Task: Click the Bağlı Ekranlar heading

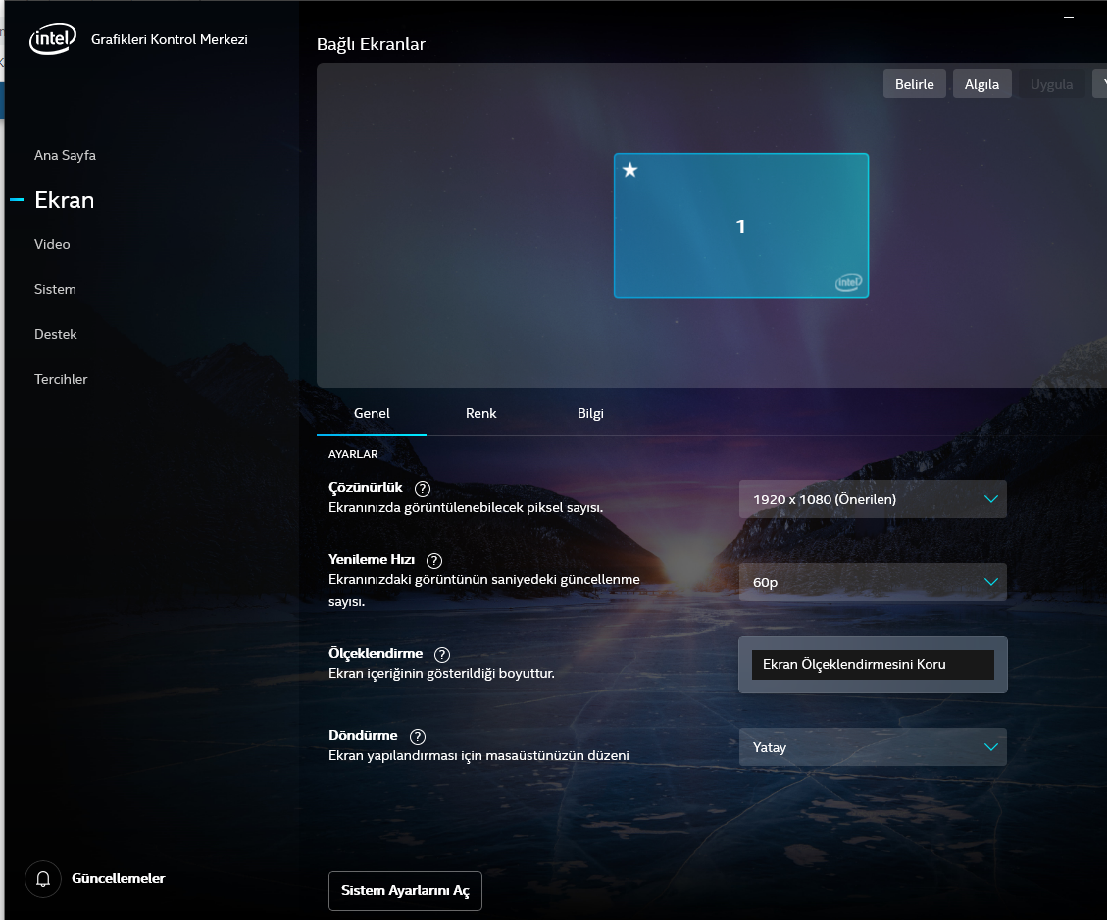Action: pos(371,44)
